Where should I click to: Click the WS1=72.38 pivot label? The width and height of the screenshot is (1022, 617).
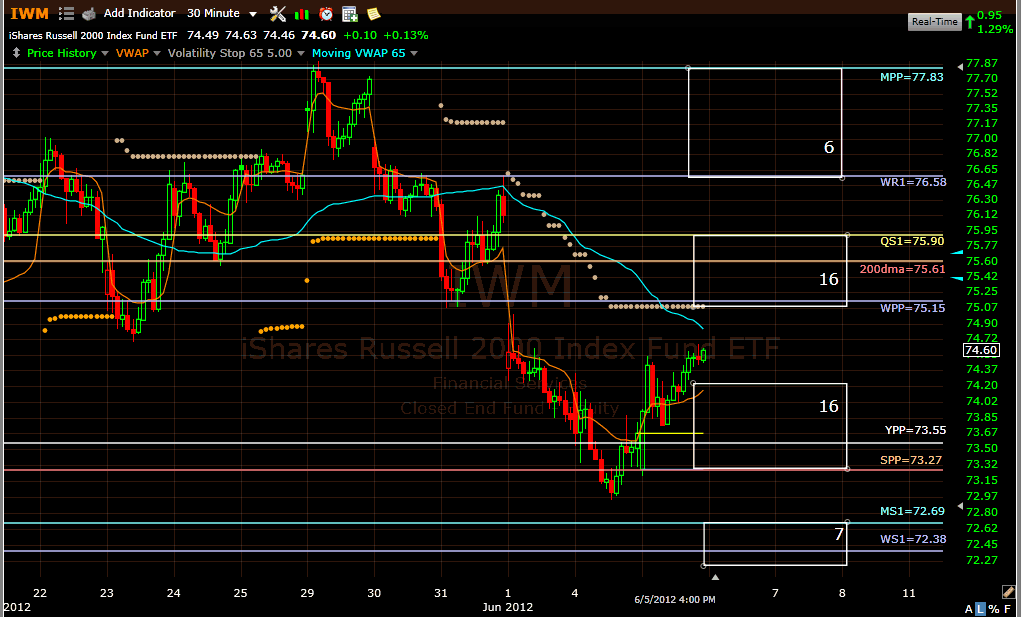coord(912,539)
